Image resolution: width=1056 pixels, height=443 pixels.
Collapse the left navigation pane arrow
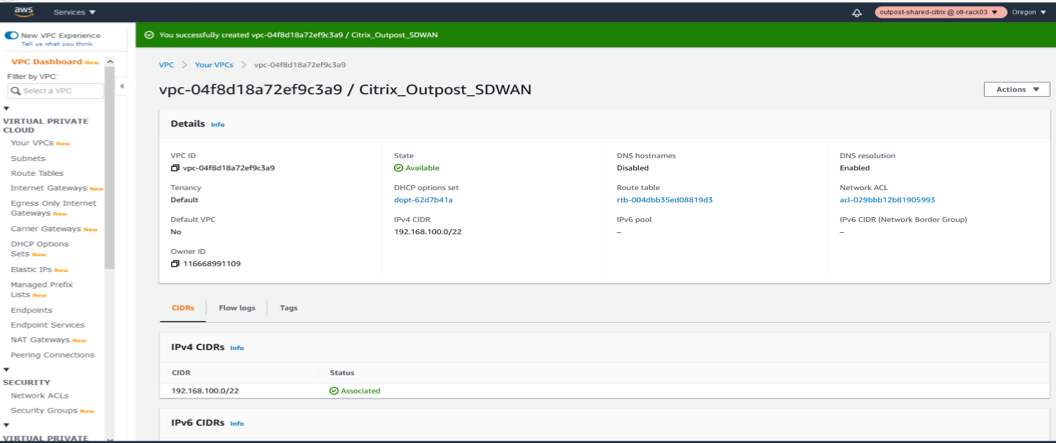(122, 86)
